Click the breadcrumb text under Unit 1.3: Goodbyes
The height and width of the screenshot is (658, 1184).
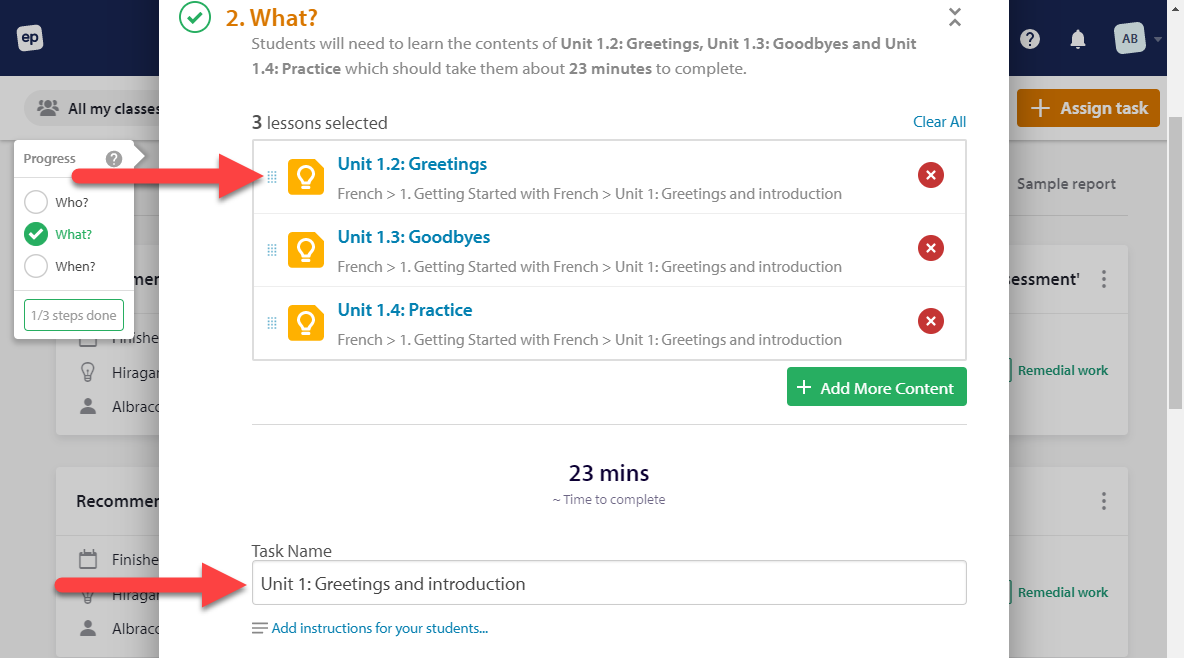(x=590, y=267)
